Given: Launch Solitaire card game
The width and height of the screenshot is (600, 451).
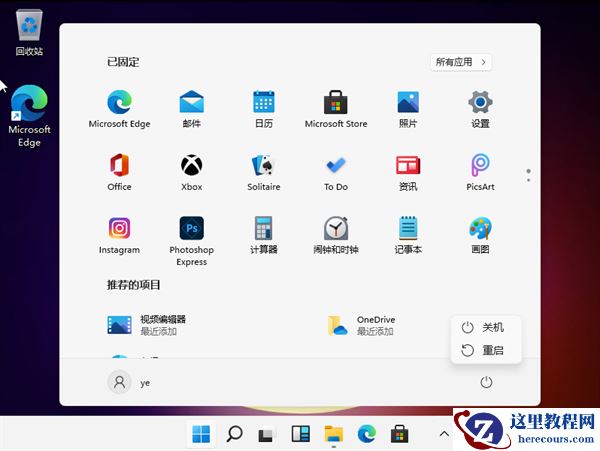Looking at the screenshot, I should 264,172.
